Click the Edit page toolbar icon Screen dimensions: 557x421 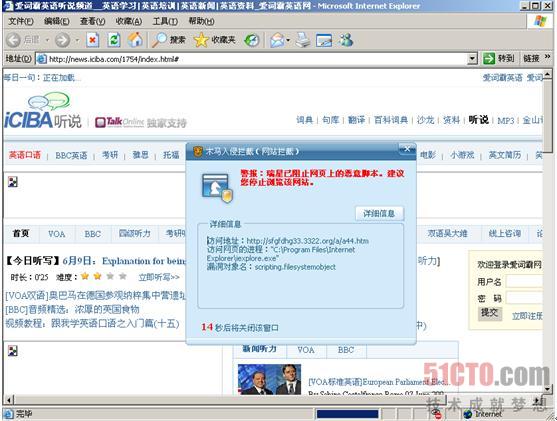click(324, 40)
